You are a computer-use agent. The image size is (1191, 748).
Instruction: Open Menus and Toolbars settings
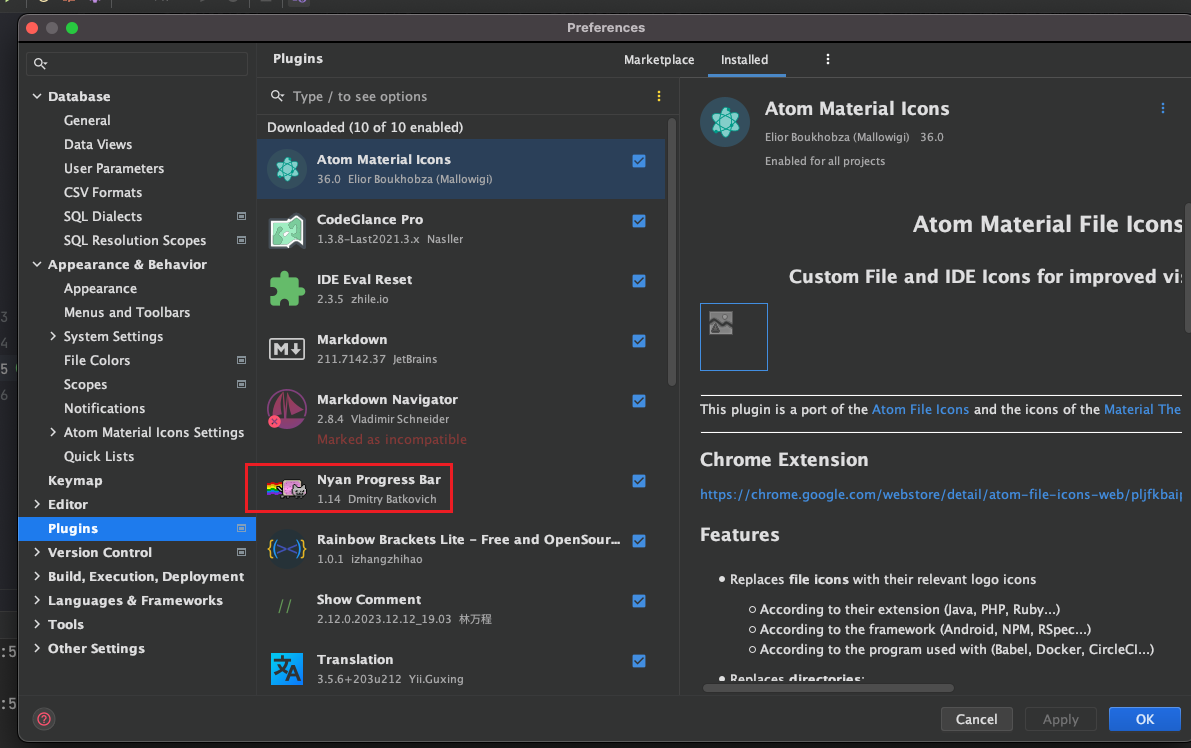(x=127, y=312)
